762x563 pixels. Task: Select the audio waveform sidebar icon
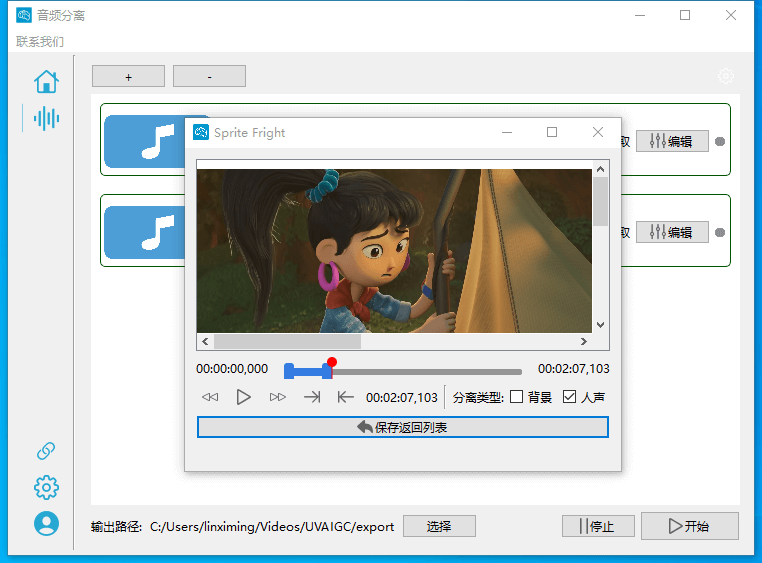pos(46,118)
